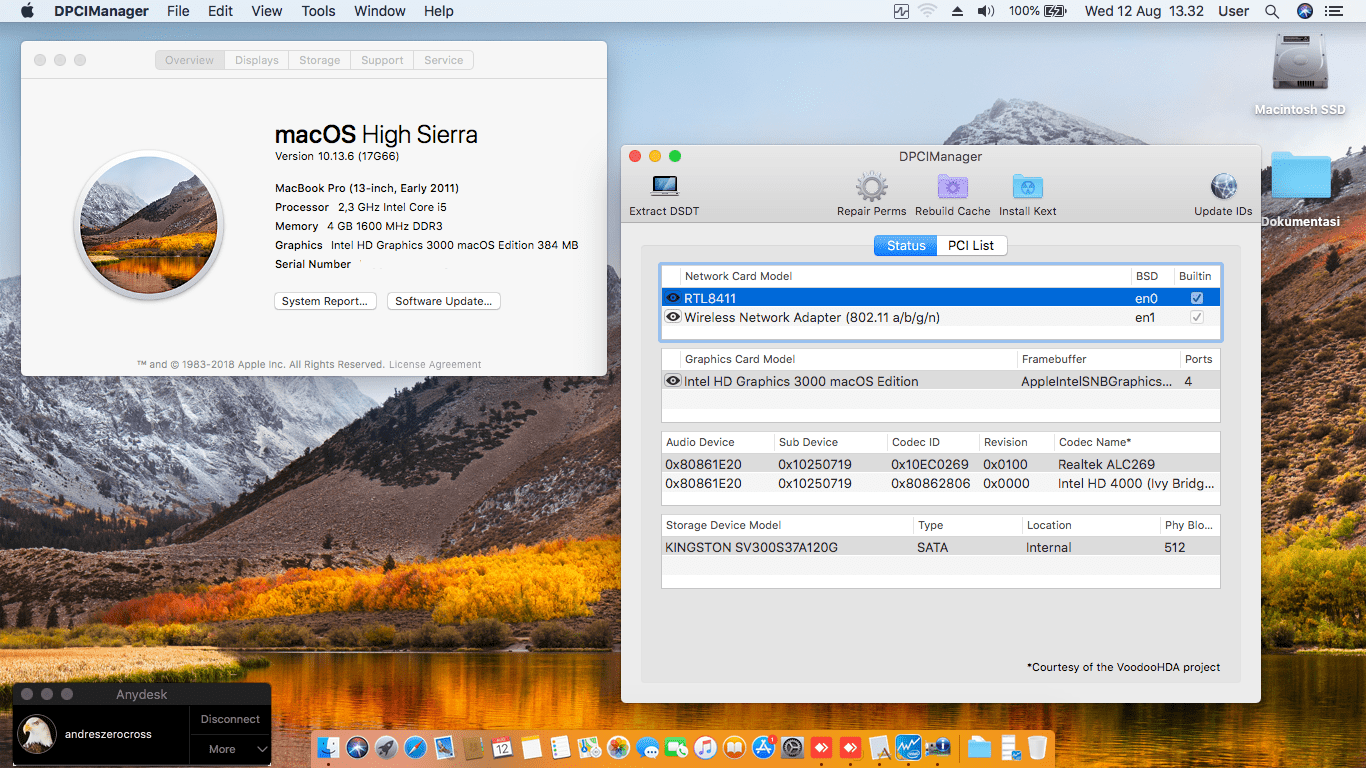Open the Tools menu in the menu bar
Viewport: 1366px width, 768px height.
[318, 11]
